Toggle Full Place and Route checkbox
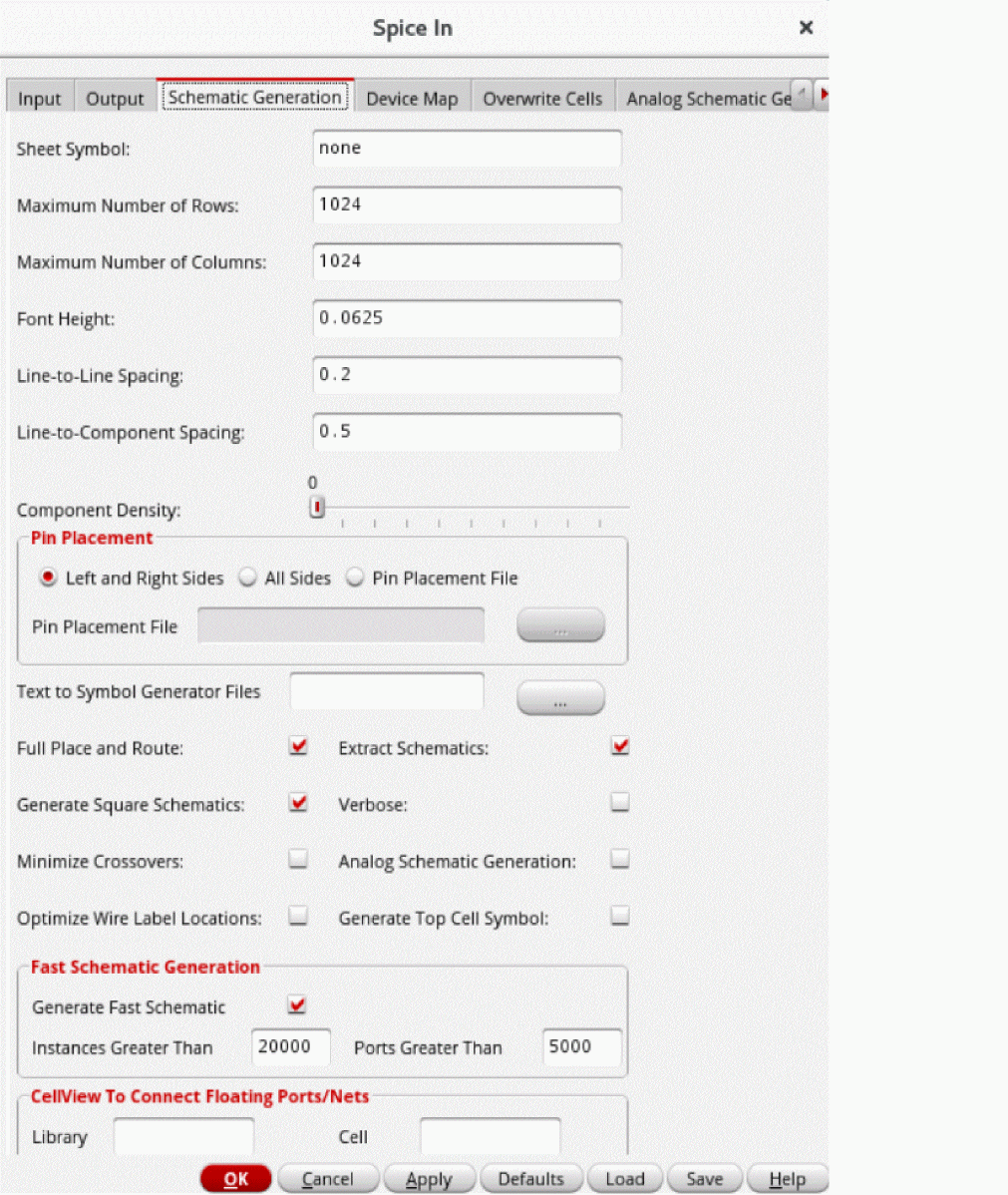 (298, 746)
